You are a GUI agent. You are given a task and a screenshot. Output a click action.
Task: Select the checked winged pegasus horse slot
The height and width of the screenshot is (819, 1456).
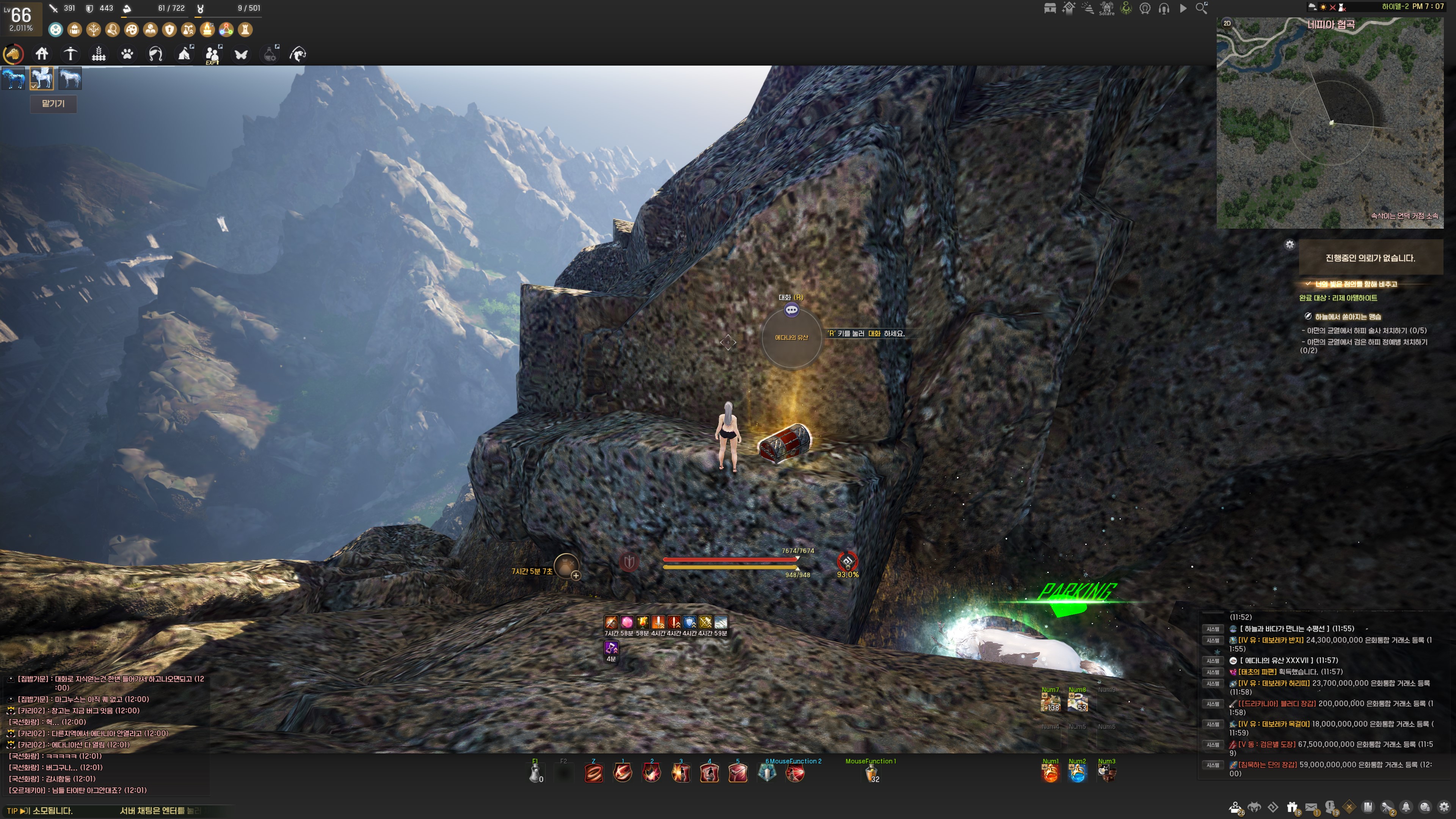click(42, 78)
